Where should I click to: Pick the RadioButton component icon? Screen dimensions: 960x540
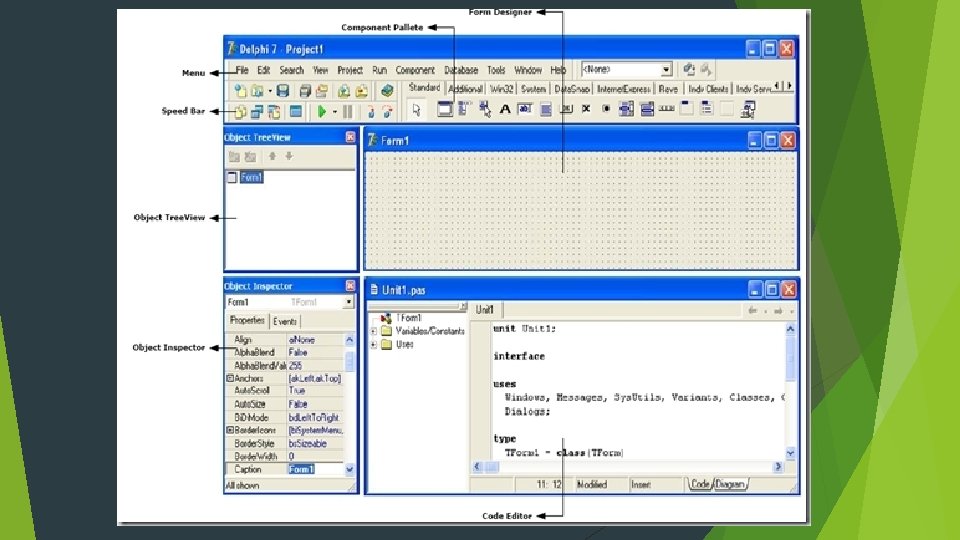click(606, 109)
